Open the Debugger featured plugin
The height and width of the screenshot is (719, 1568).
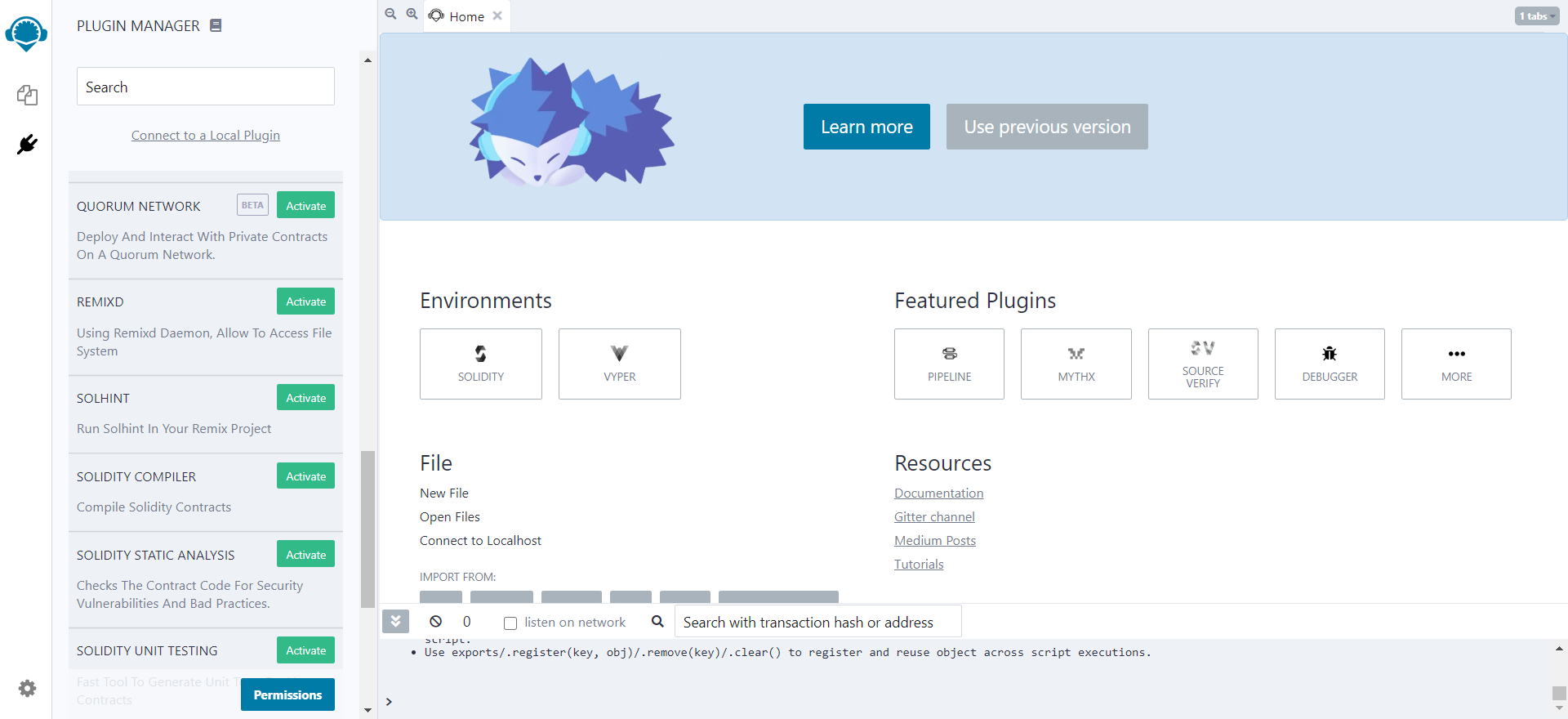[1330, 364]
